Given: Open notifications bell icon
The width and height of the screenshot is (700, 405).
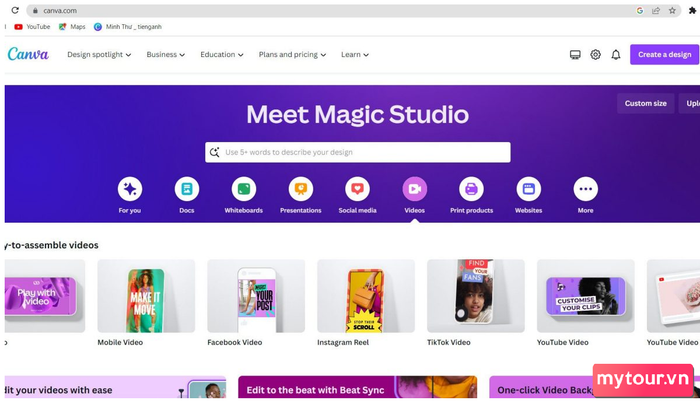Looking at the screenshot, I should tap(616, 54).
